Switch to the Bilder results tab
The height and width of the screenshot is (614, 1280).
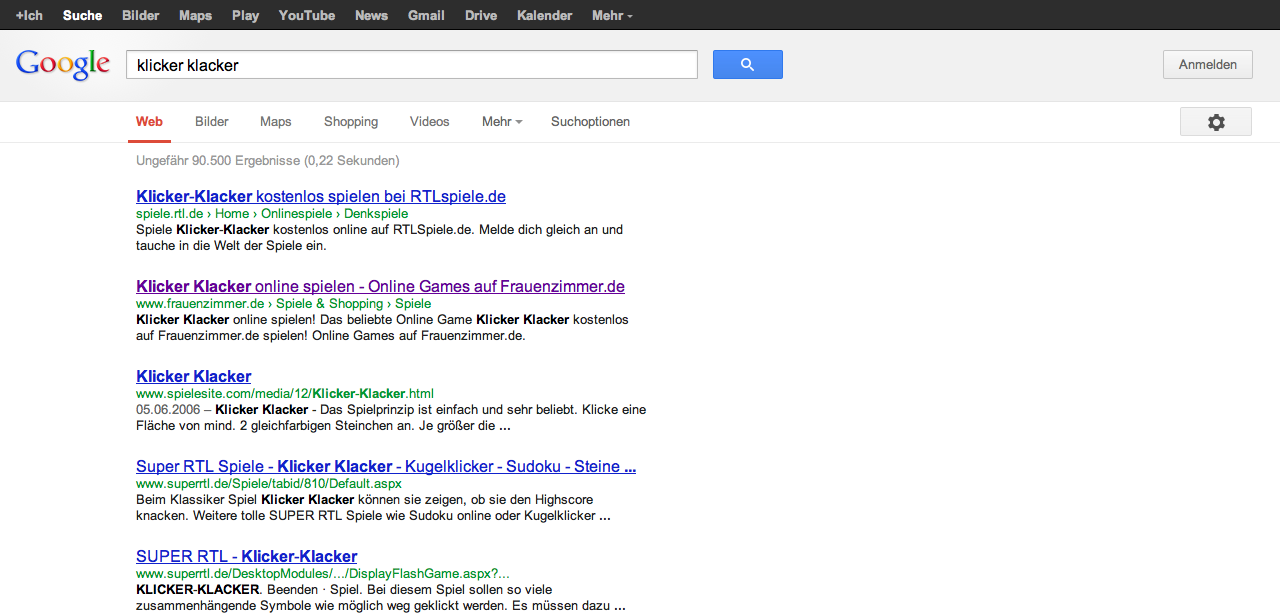point(212,122)
